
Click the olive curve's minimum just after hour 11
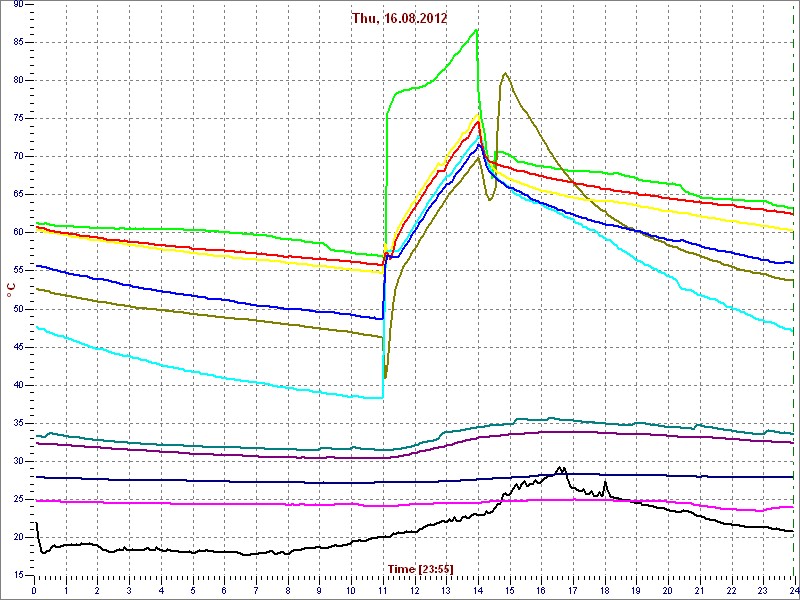click(x=385, y=377)
